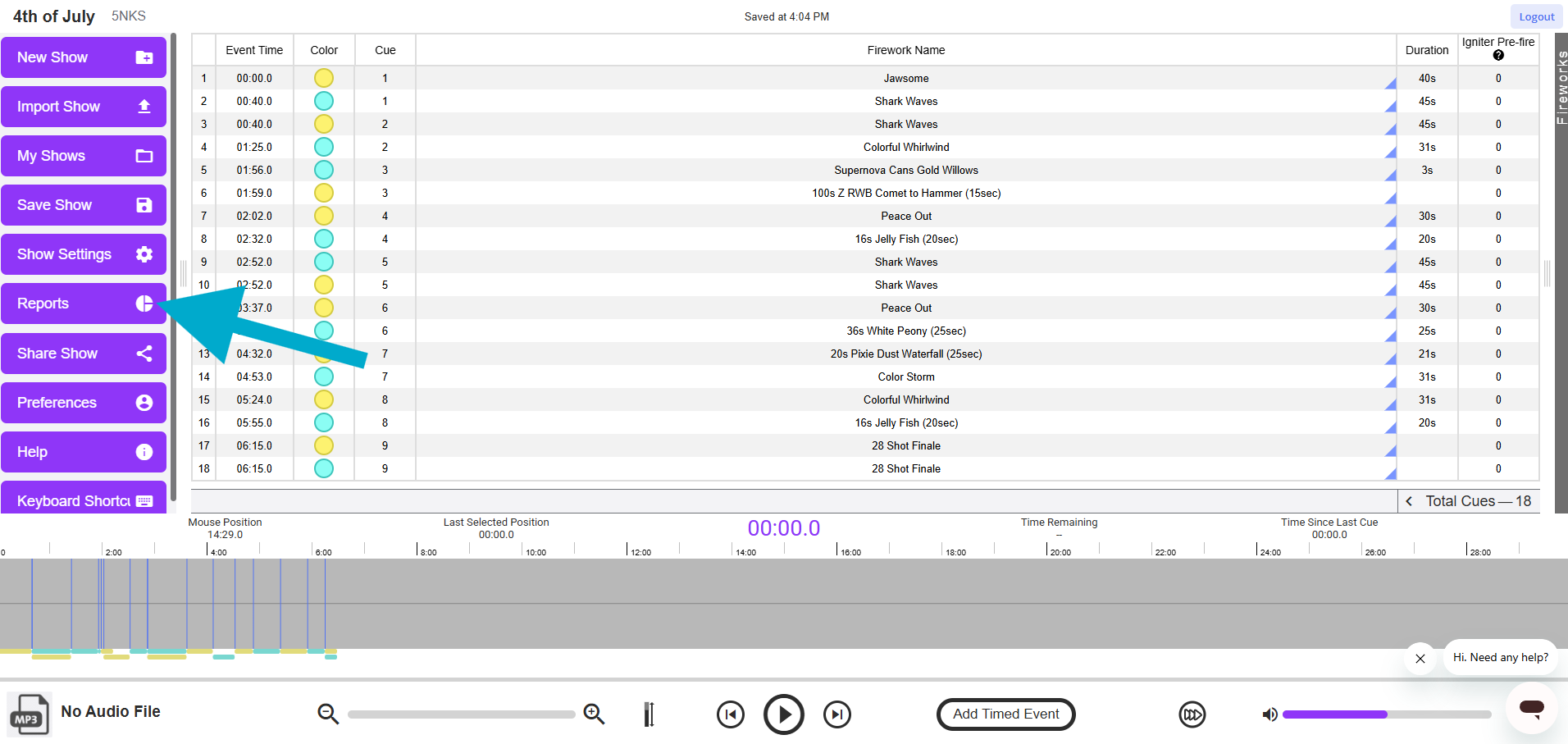
Task: Click the Igniter Pre-fire help question icon
Action: click(1498, 56)
